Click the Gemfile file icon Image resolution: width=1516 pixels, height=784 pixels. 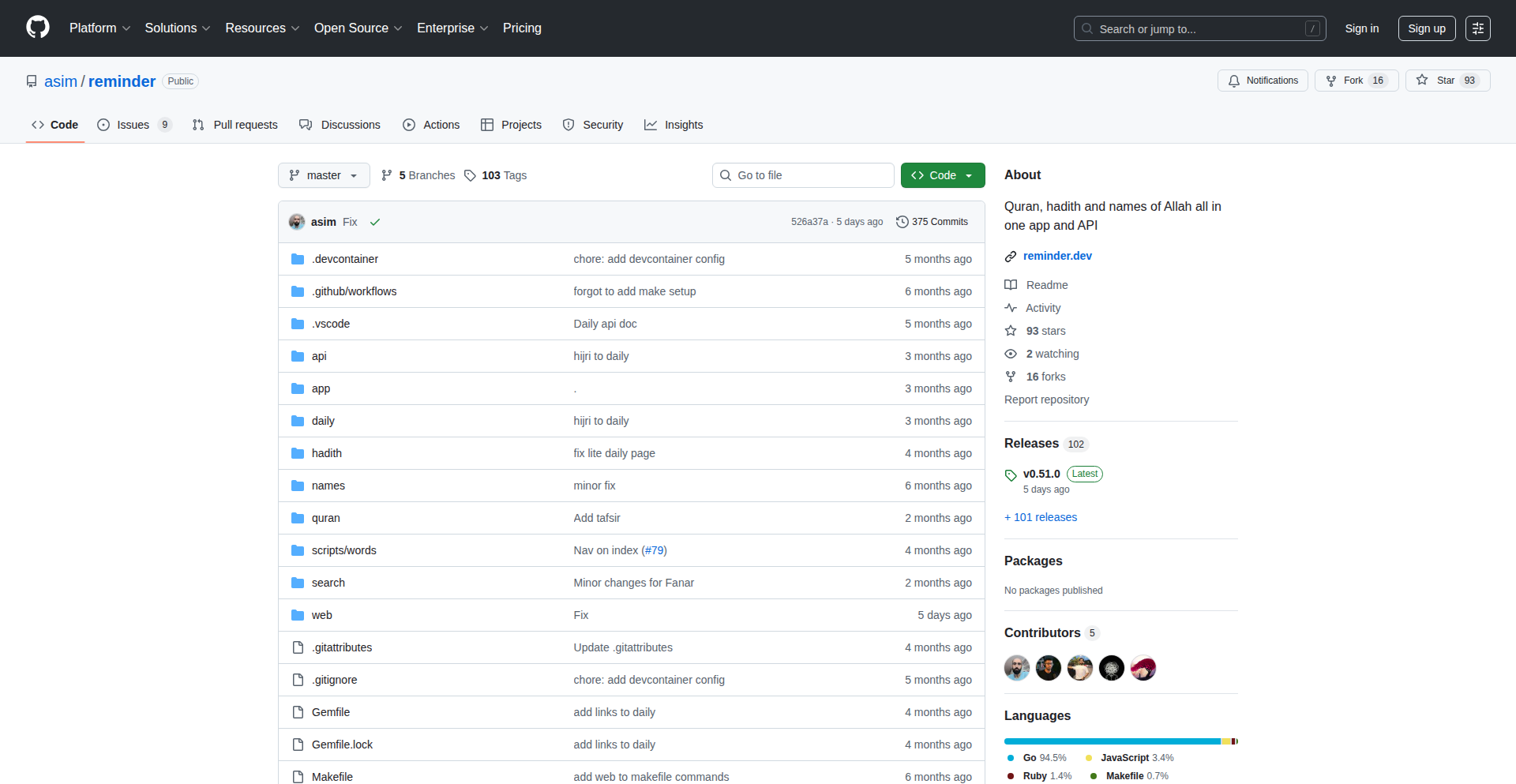[x=298, y=712]
